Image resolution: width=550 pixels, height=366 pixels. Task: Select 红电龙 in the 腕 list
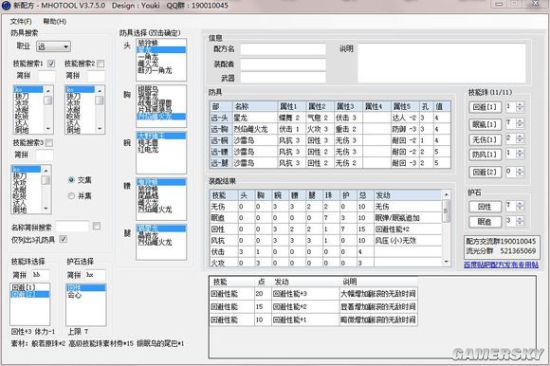[x=148, y=149]
